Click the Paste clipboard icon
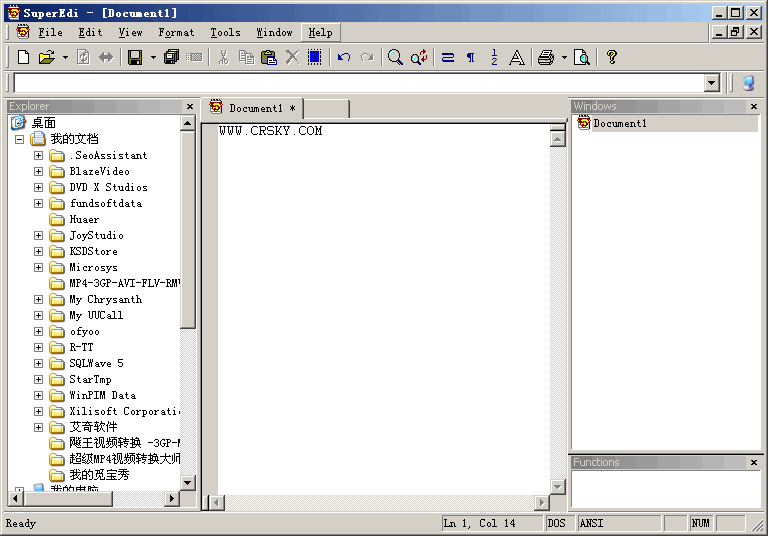 (268, 58)
